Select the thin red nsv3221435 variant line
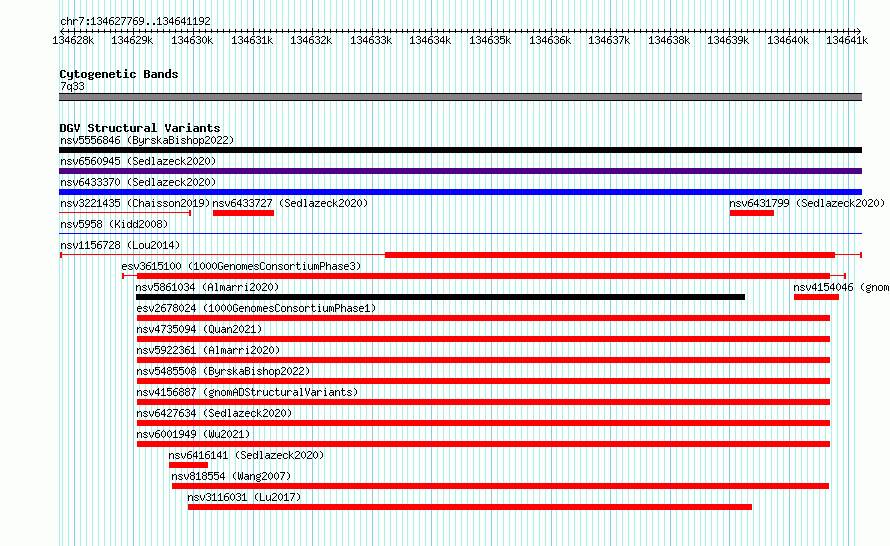 click(125, 213)
